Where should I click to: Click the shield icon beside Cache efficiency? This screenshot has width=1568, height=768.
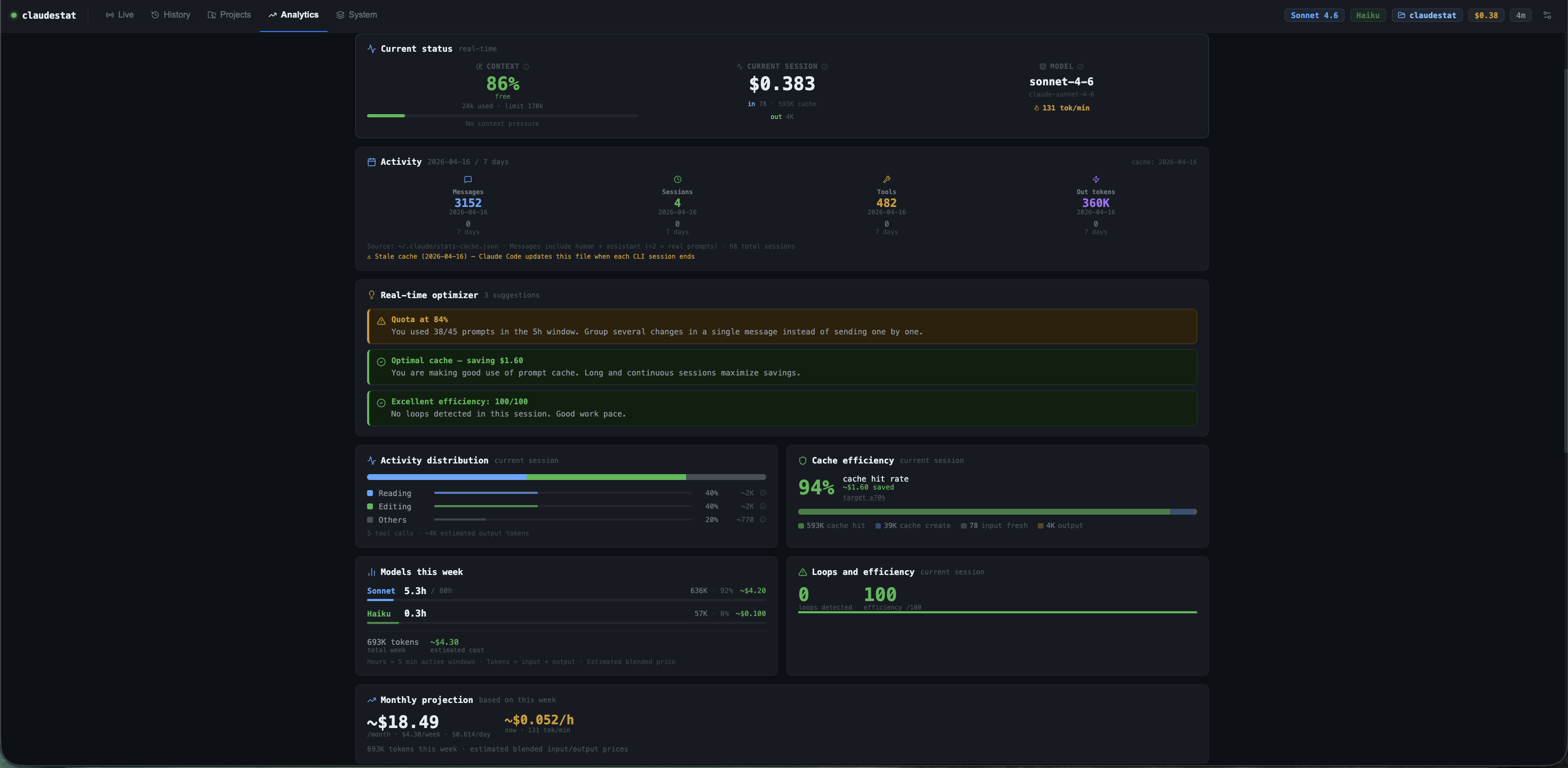802,461
